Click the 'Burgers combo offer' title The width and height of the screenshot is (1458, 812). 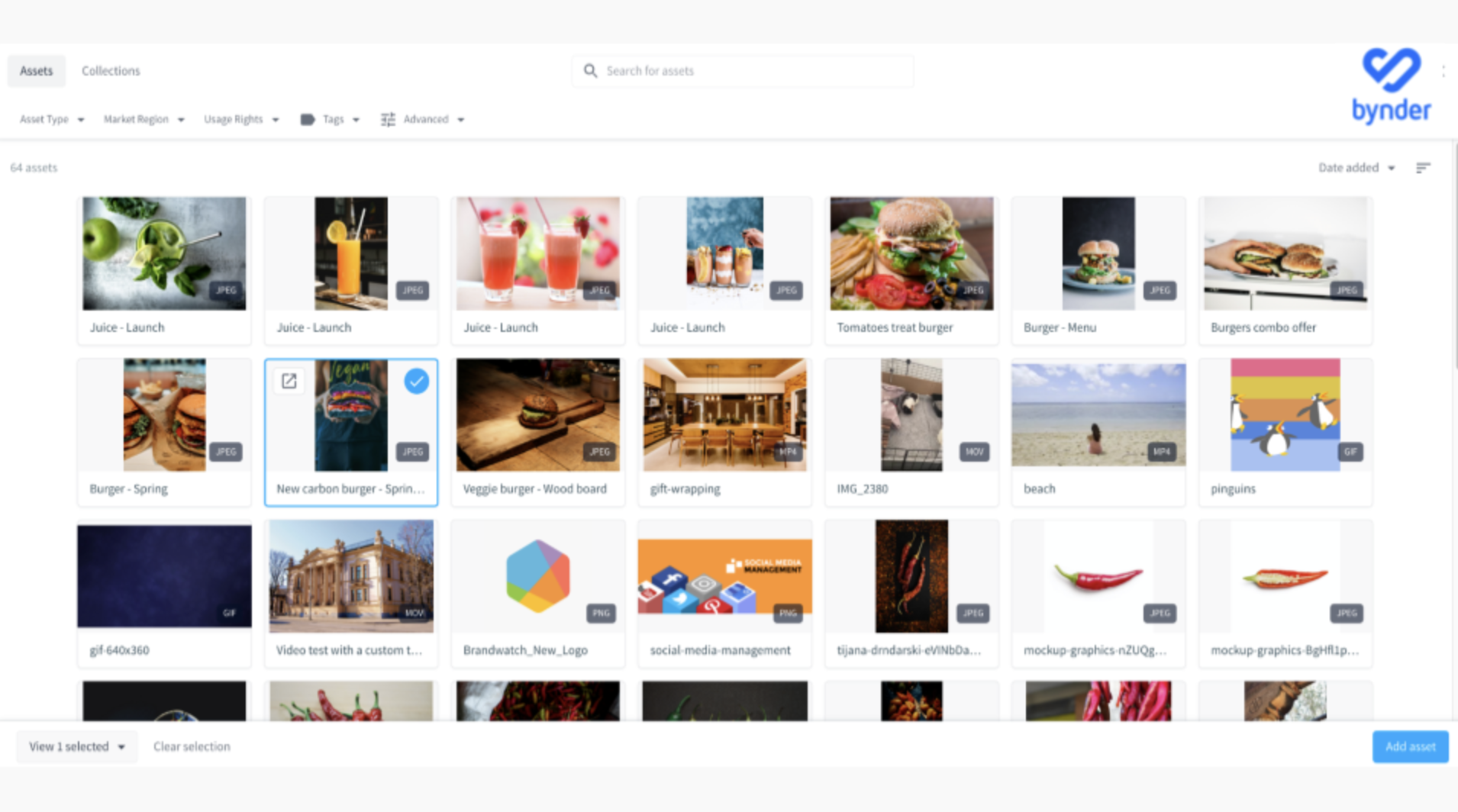tap(1263, 327)
